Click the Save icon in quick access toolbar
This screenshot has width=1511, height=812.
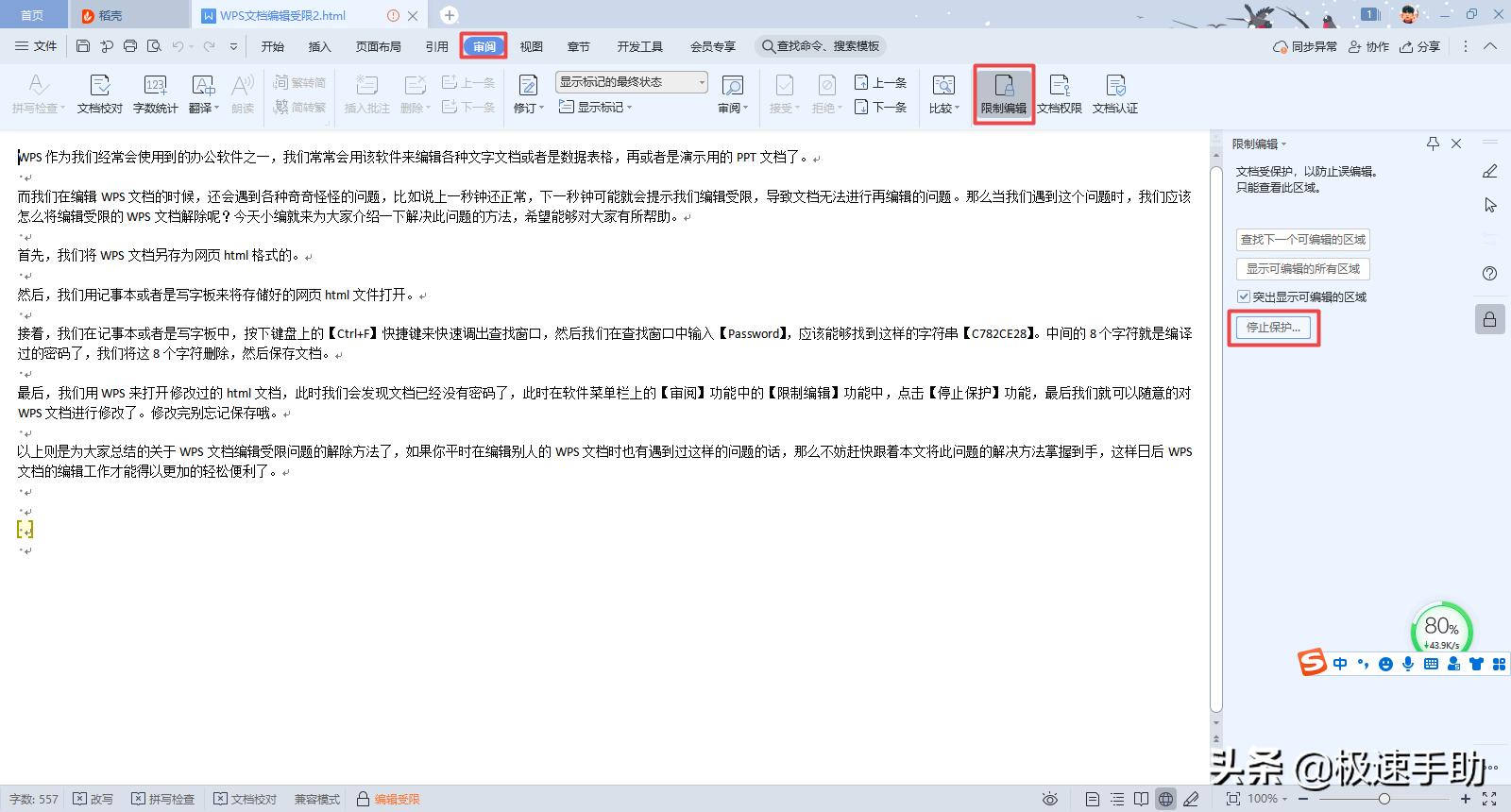click(83, 46)
